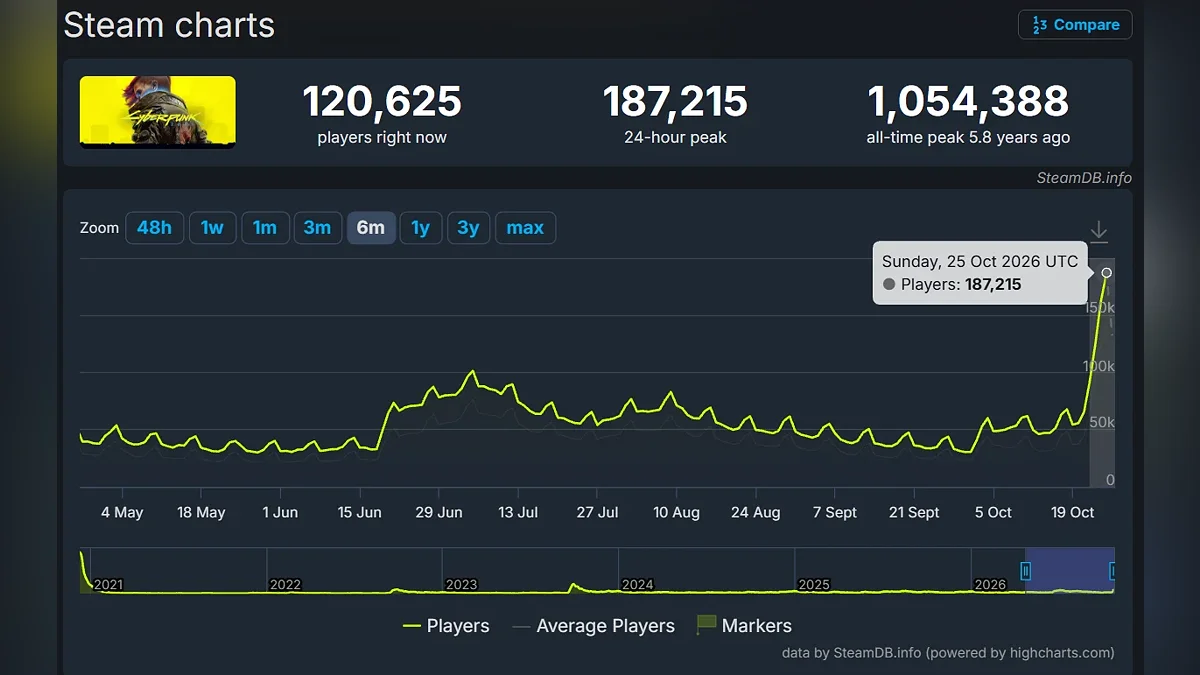
Task: Click the Compare button
Action: [x=1075, y=25]
